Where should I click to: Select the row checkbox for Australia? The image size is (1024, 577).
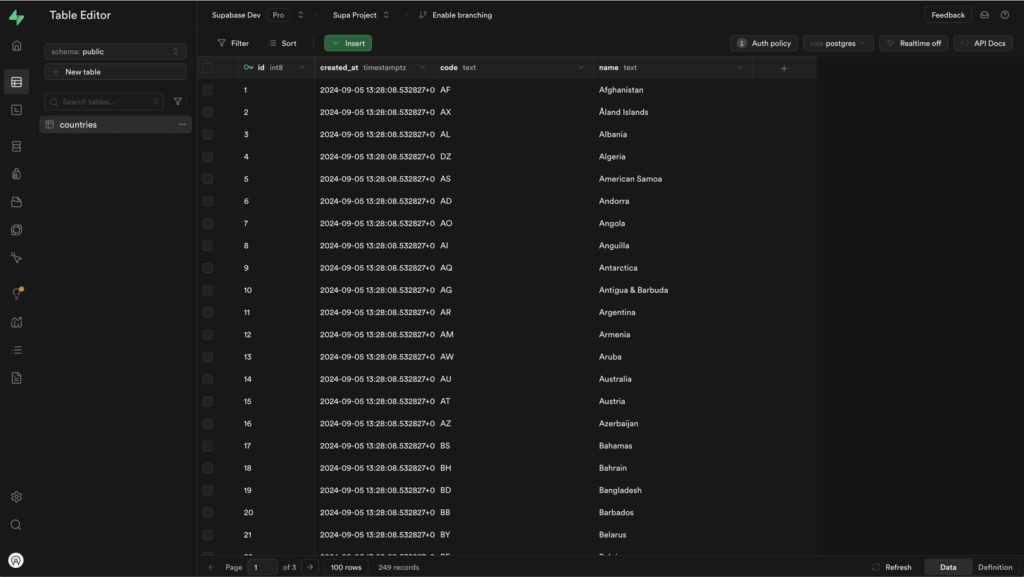(208, 379)
